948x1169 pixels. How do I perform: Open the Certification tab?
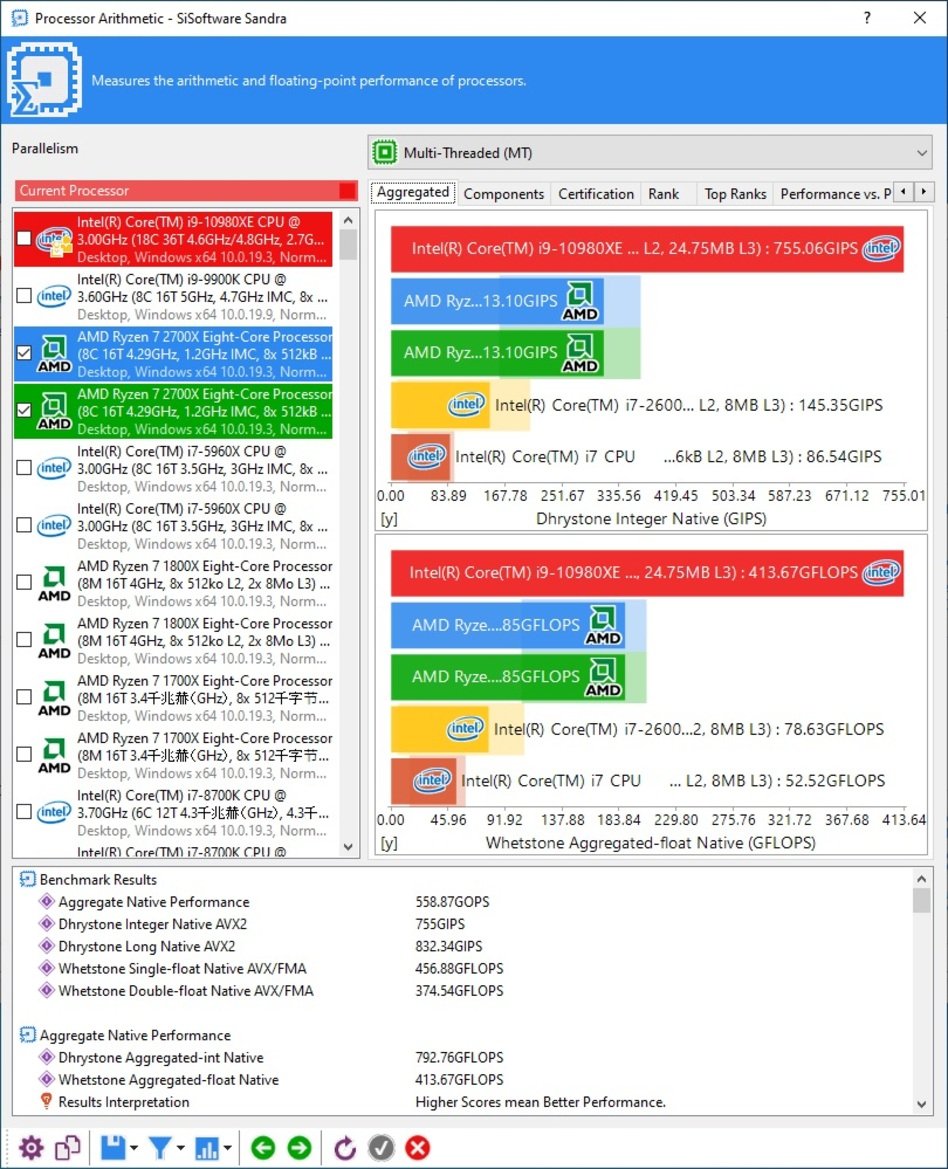click(596, 194)
